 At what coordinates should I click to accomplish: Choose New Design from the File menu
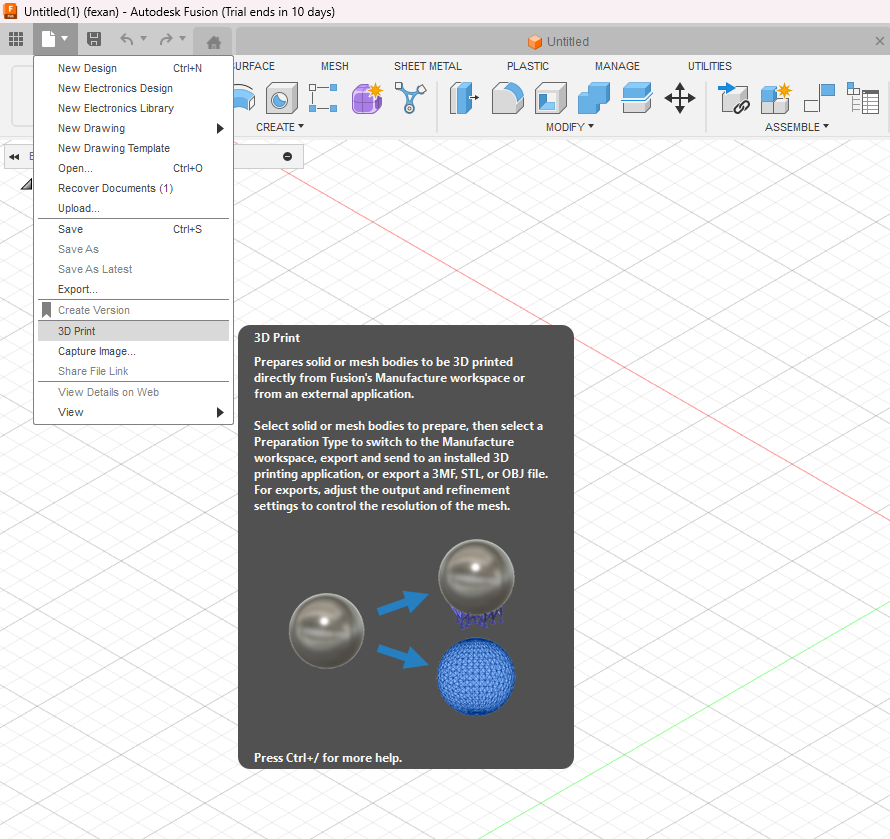click(133, 68)
